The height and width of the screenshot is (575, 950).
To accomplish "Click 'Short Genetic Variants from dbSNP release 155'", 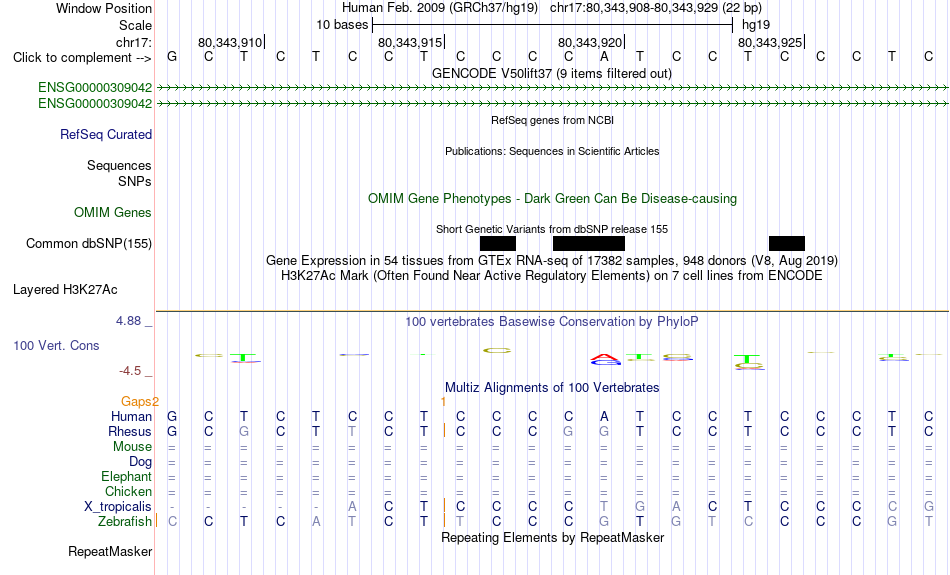I will click(x=552, y=229).
